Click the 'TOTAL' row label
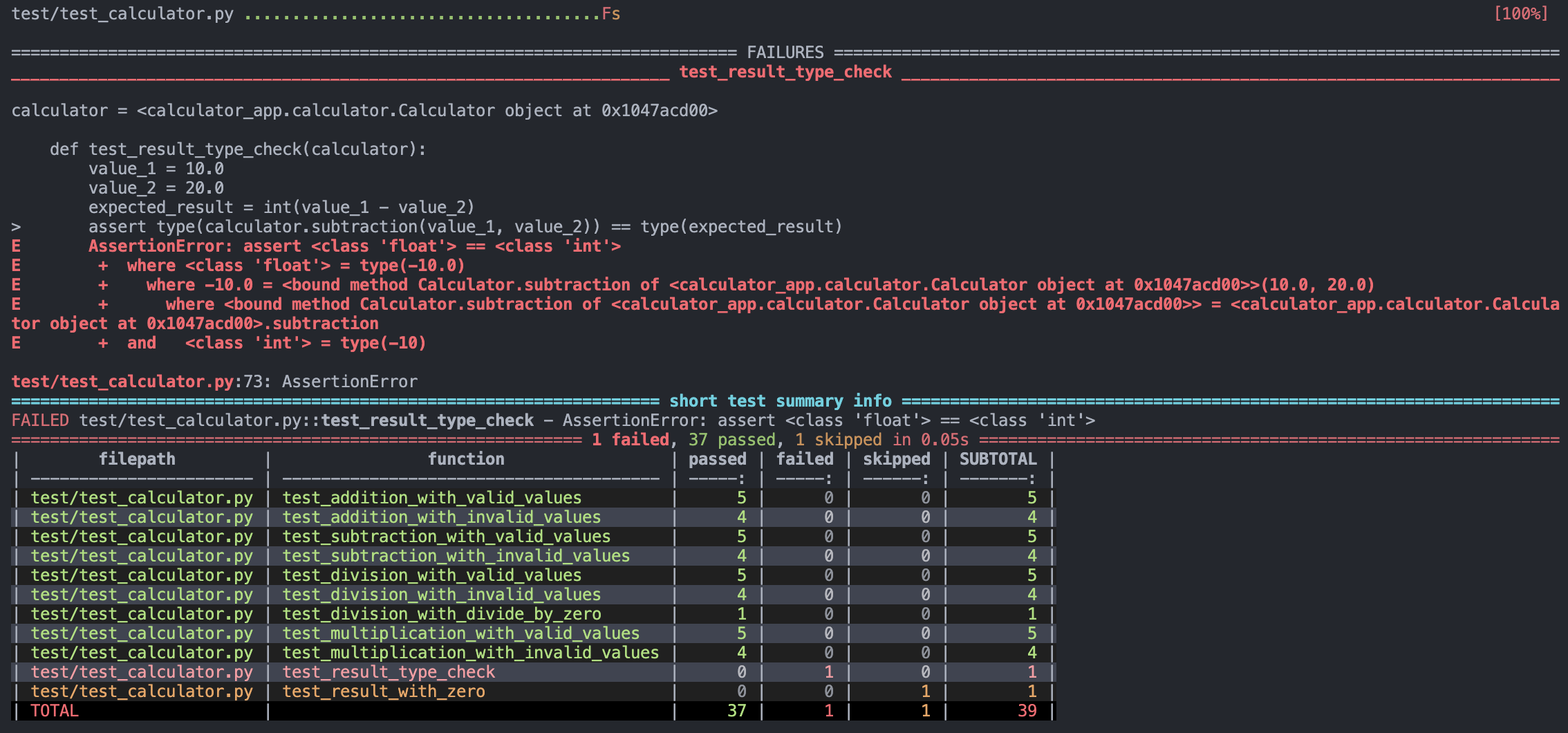The height and width of the screenshot is (733, 1568). pyautogui.click(x=55, y=711)
